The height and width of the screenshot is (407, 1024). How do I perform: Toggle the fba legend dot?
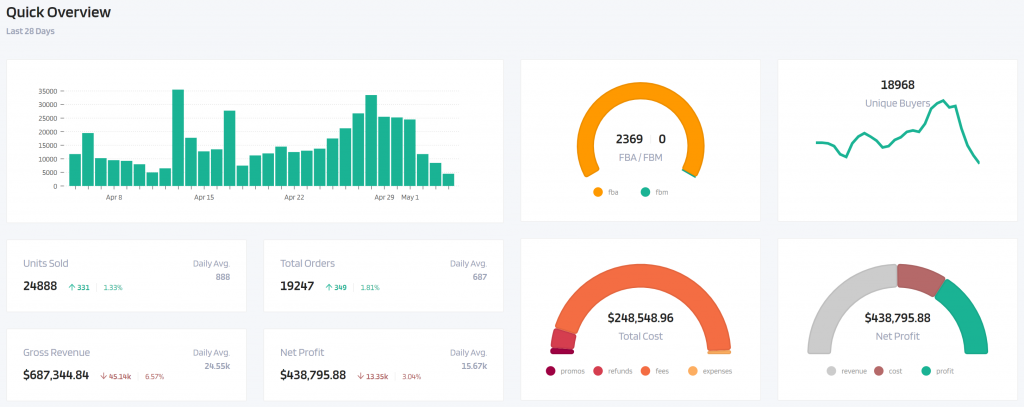coord(598,192)
